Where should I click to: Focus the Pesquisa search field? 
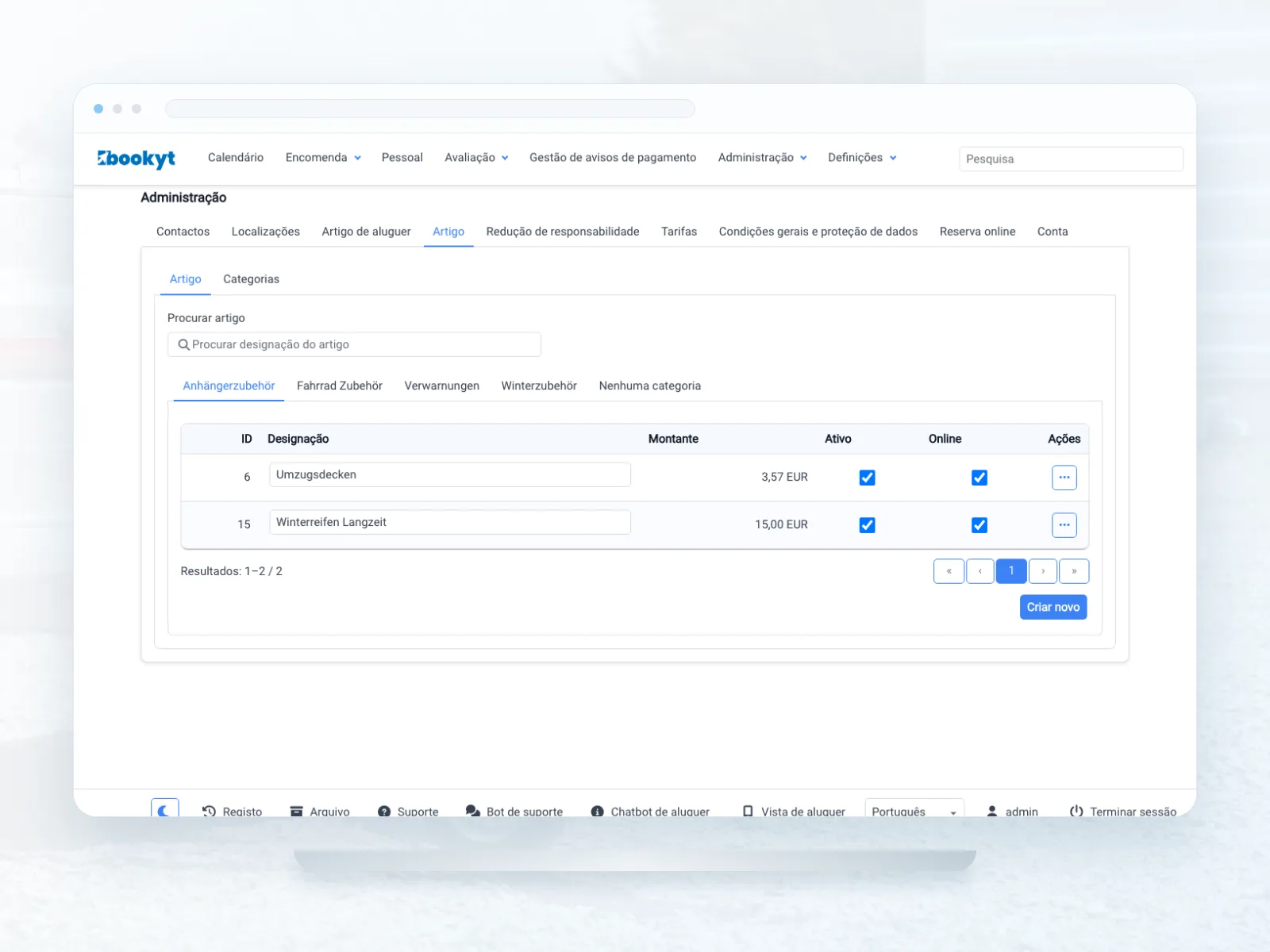(x=1071, y=159)
